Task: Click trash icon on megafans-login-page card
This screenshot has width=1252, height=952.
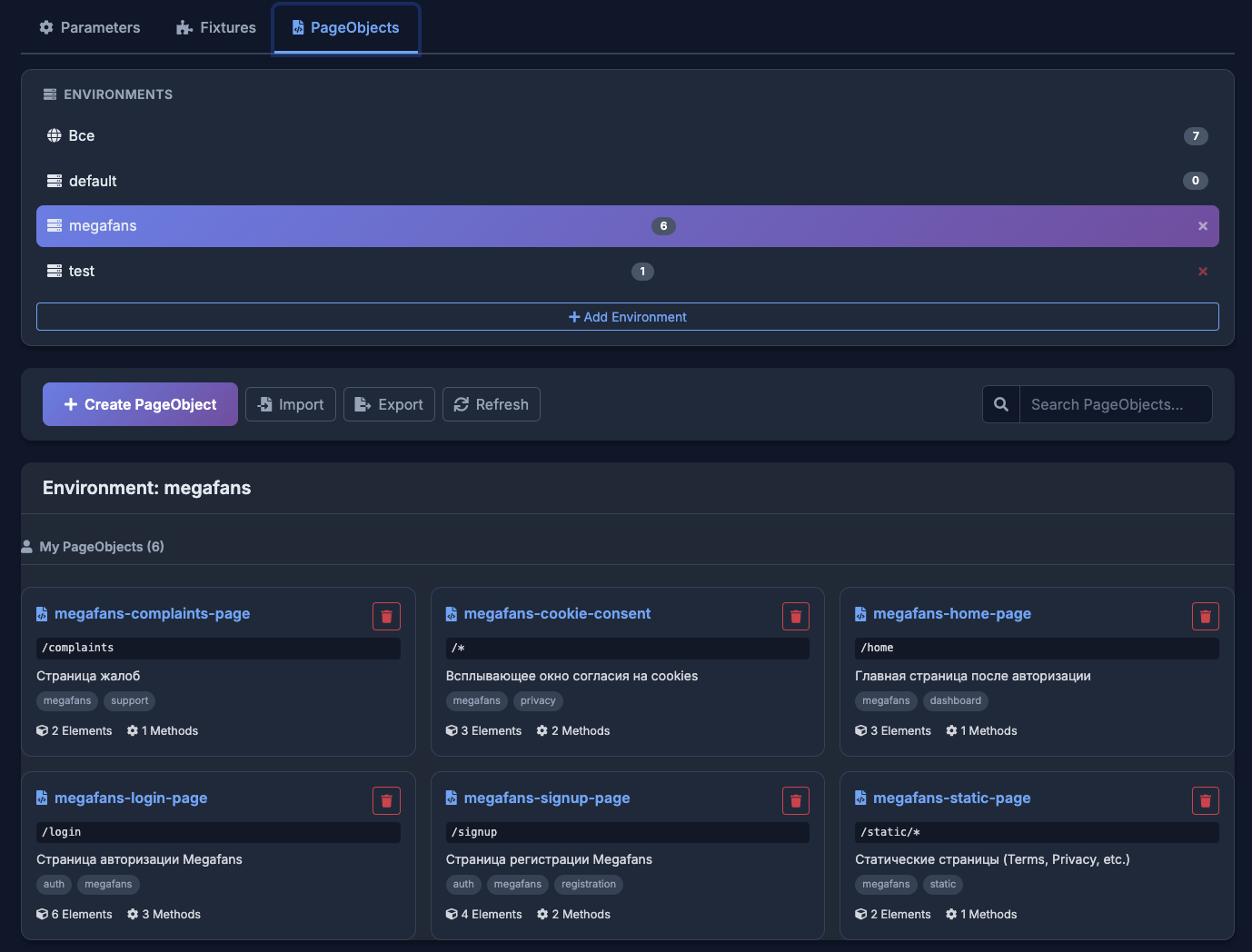Action: (386, 800)
